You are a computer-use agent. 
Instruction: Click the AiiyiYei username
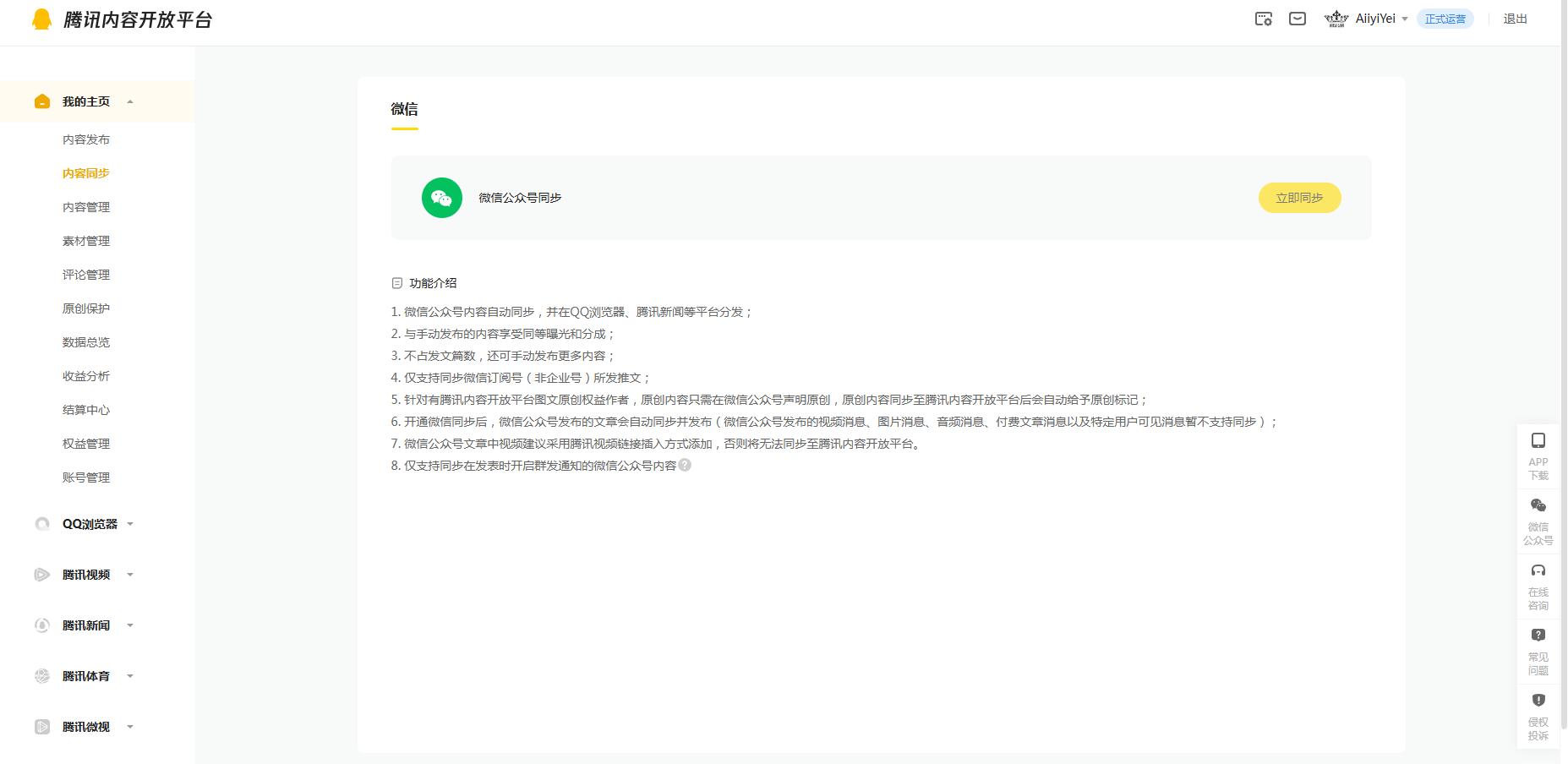click(1375, 19)
